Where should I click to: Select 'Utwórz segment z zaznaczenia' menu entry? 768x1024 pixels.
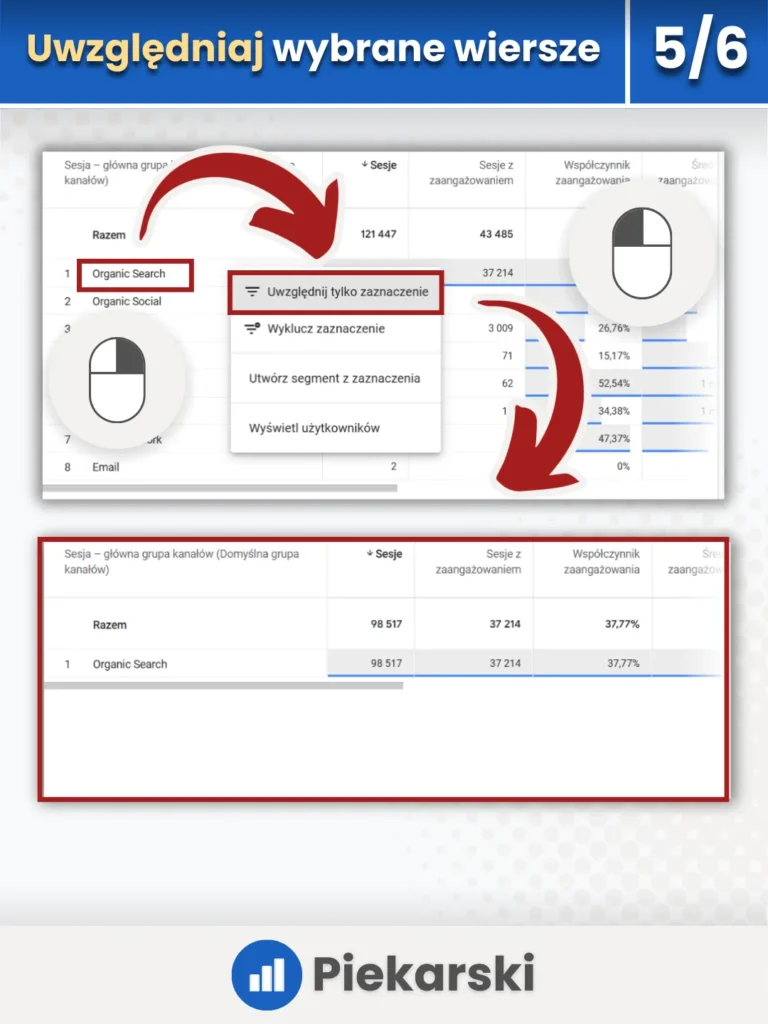(334, 378)
